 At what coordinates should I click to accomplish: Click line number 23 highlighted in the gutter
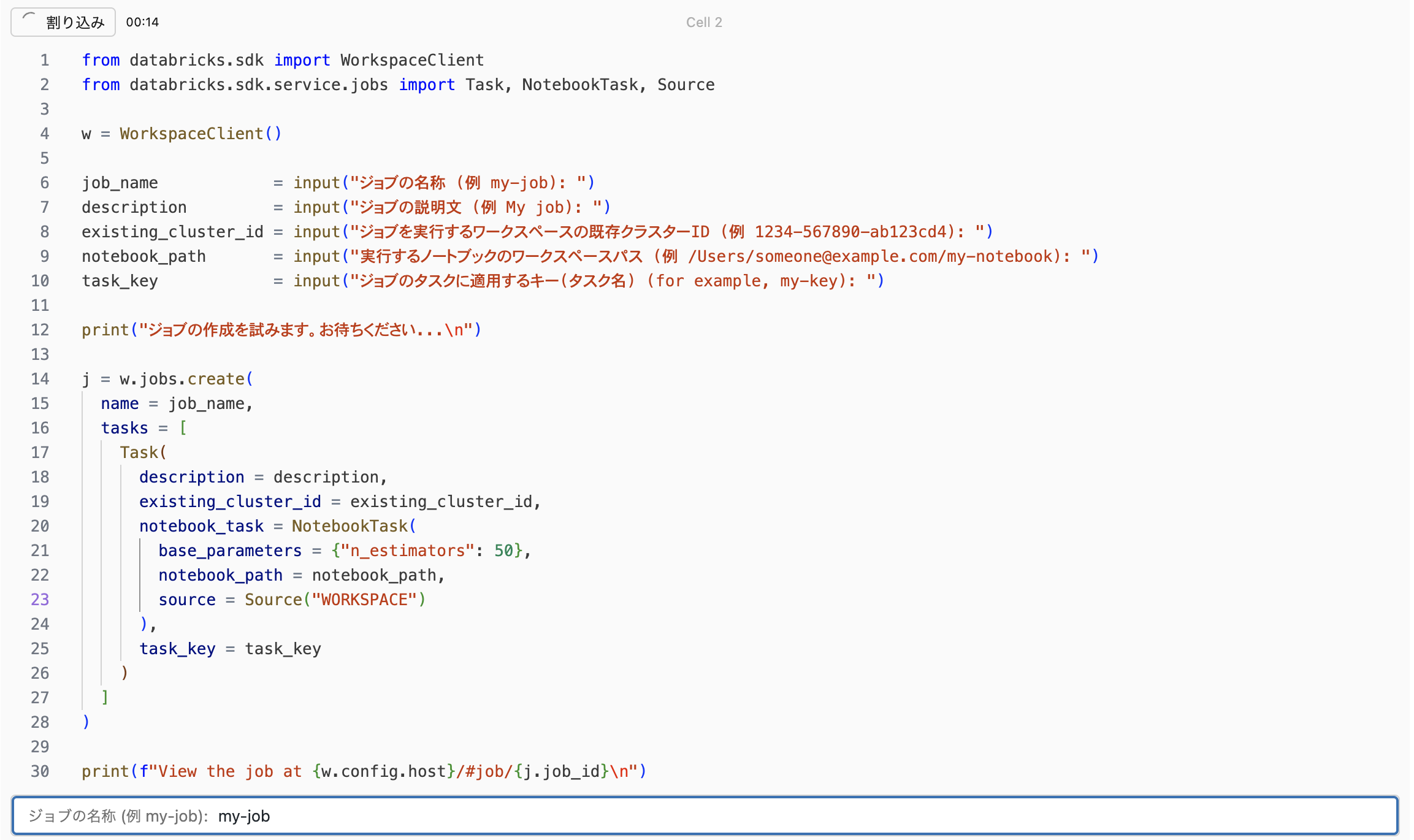coord(39,599)
